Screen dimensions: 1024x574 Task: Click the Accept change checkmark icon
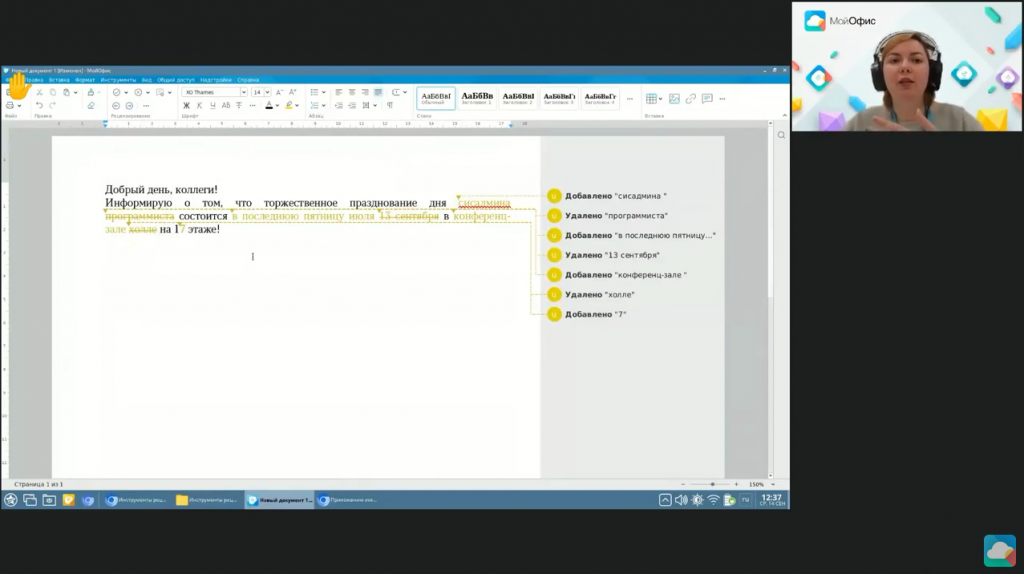point(116,93)
